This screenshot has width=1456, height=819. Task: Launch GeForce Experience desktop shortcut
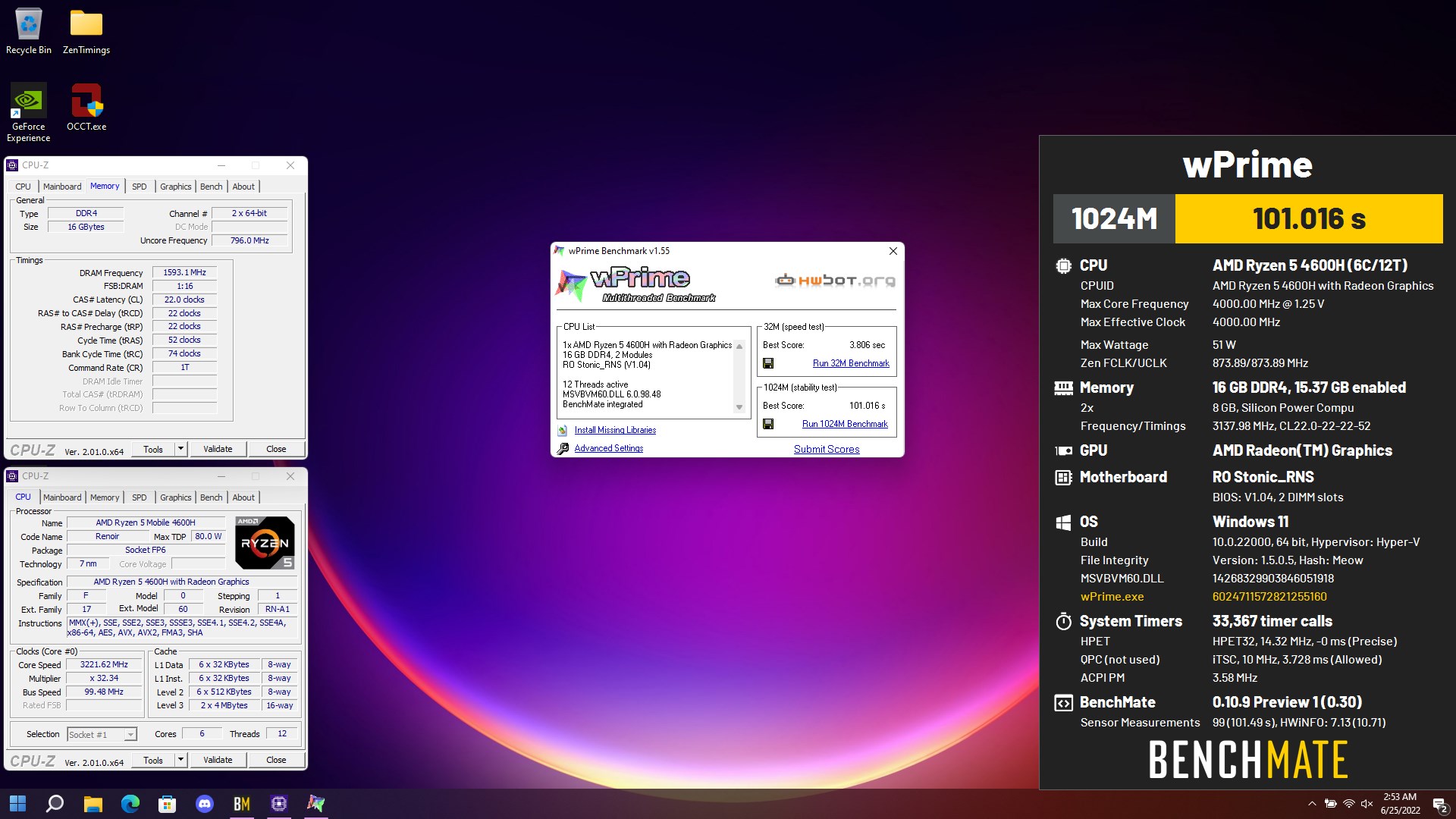tap(29, 112)
